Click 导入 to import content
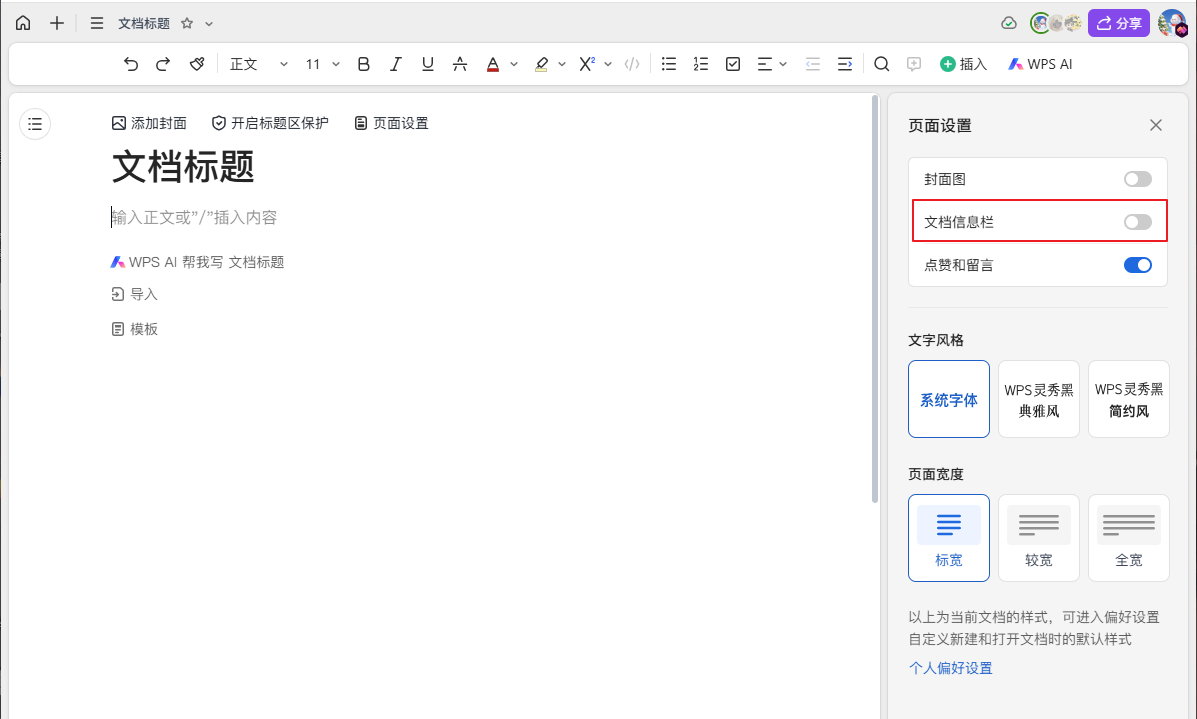This screenshot has height=719, width=1197. click(x=134, y=295)
